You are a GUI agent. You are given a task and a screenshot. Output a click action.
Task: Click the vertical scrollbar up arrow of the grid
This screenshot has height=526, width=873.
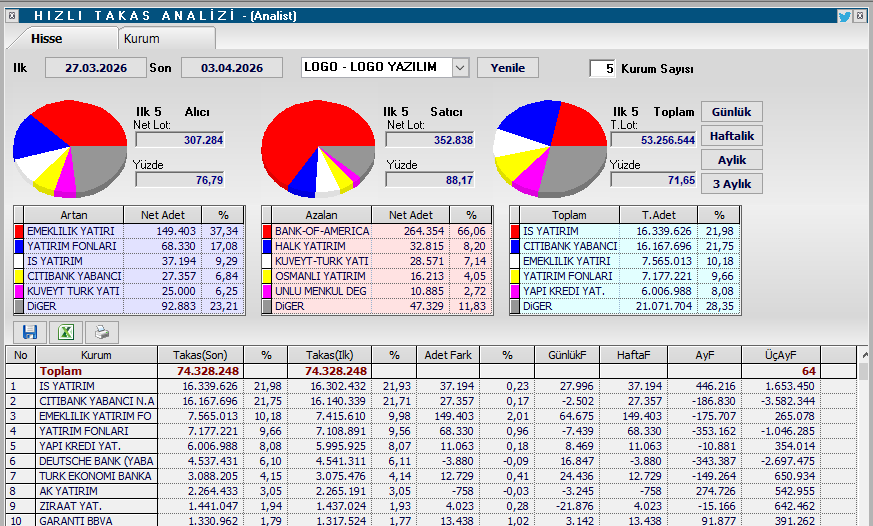pos(864,355)
